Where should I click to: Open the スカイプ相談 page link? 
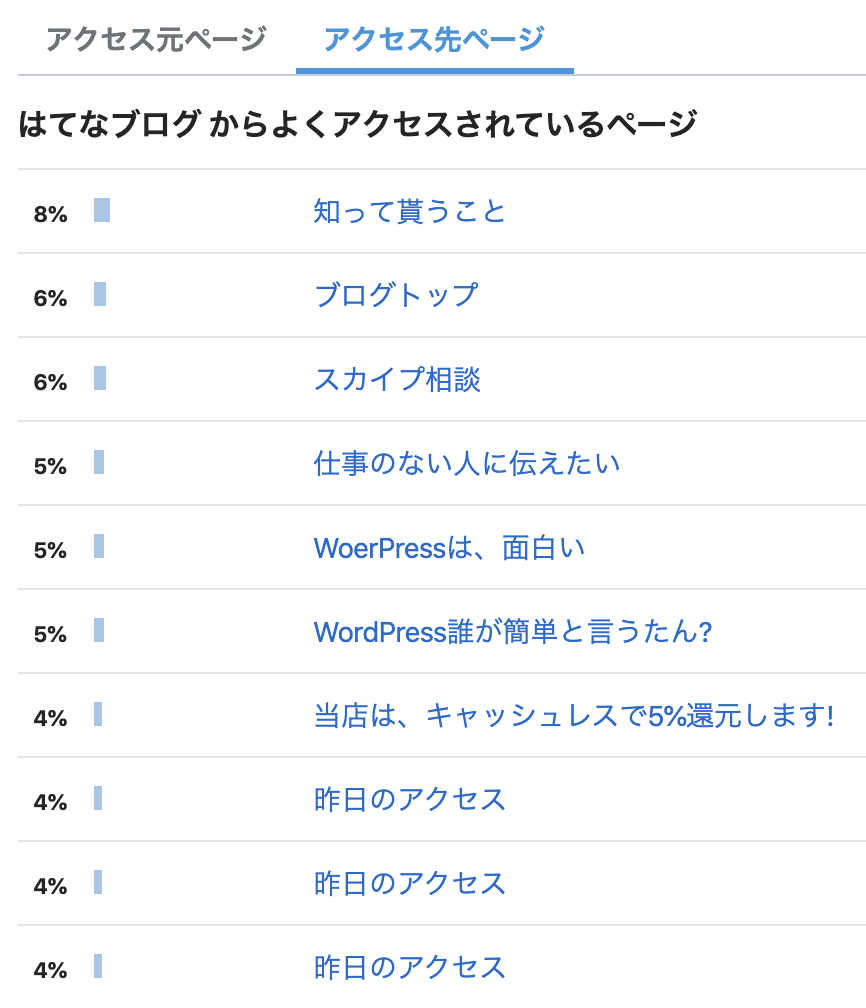397,379
